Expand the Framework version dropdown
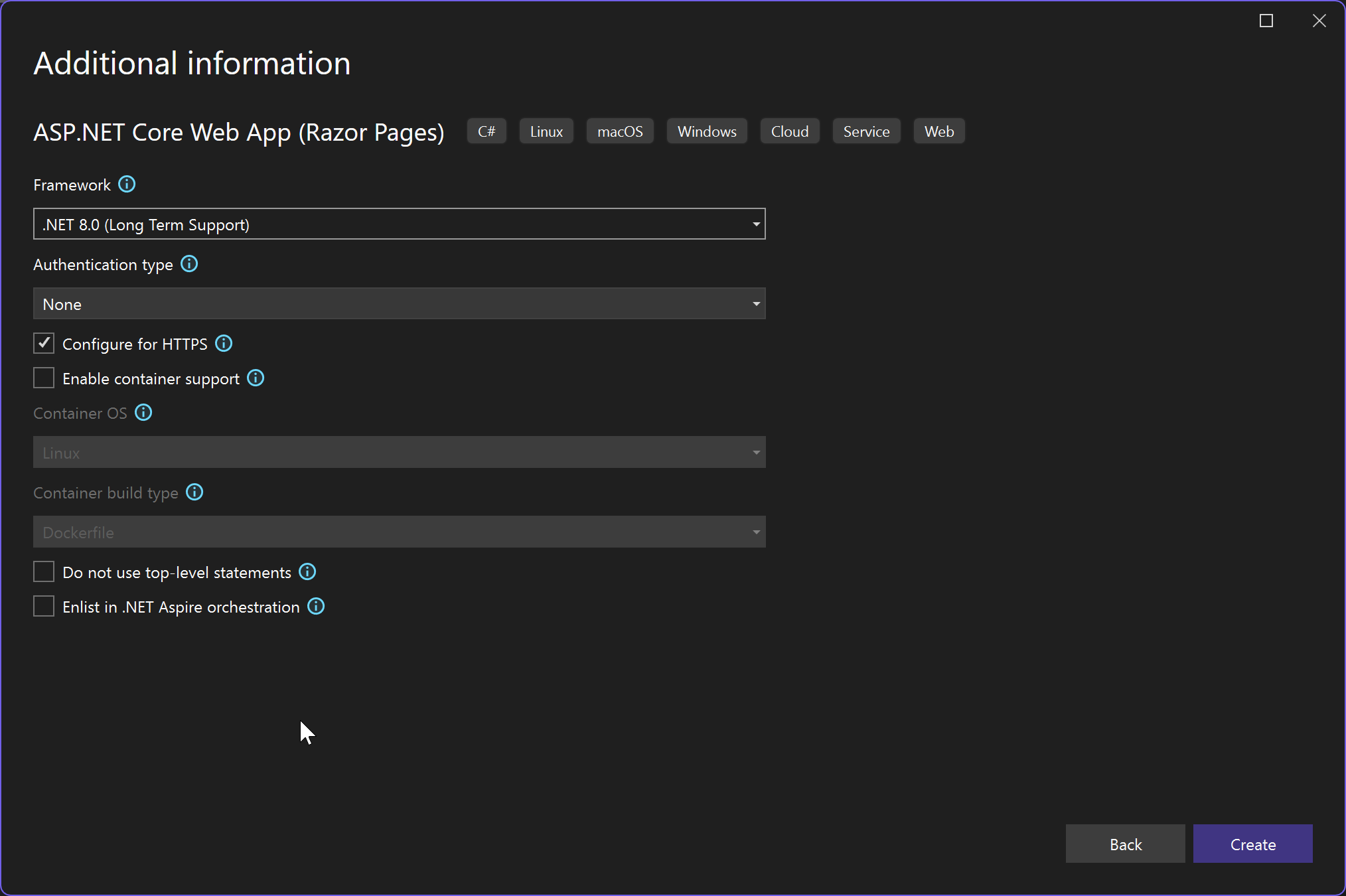Image resolution: width=1346 pixels, height=896 pixels. 756,223
